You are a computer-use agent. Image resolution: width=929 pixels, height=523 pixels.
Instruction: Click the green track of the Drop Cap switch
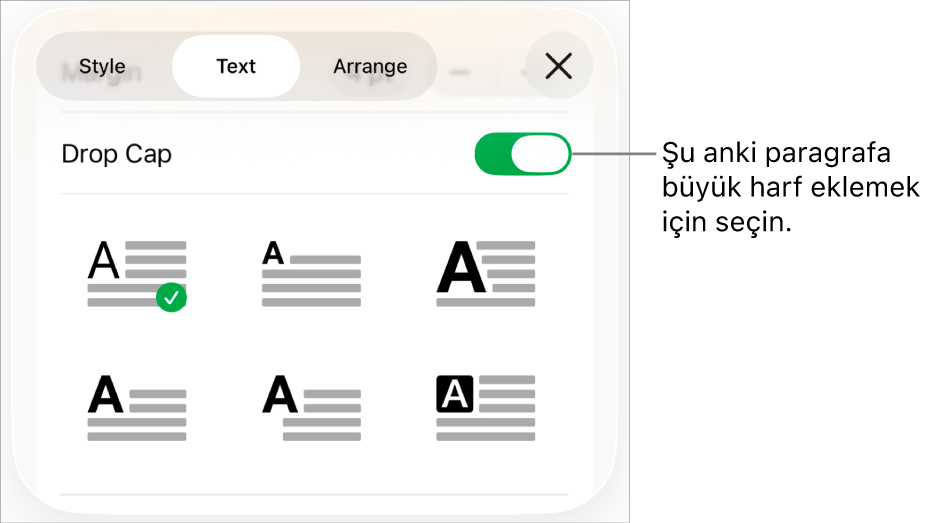[x=492, y=155]
